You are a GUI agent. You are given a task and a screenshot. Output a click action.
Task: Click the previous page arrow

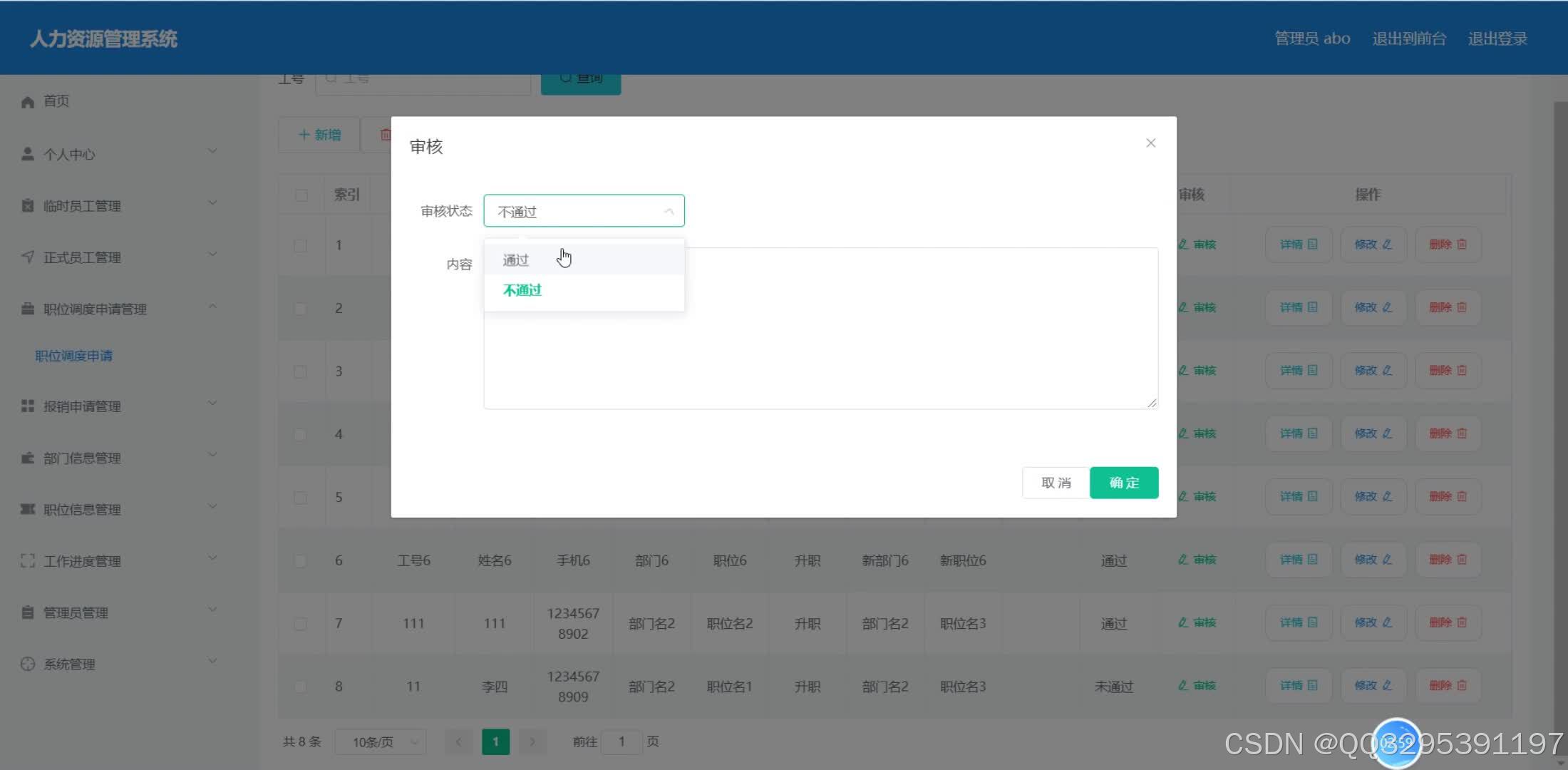[x=459, y=741]
